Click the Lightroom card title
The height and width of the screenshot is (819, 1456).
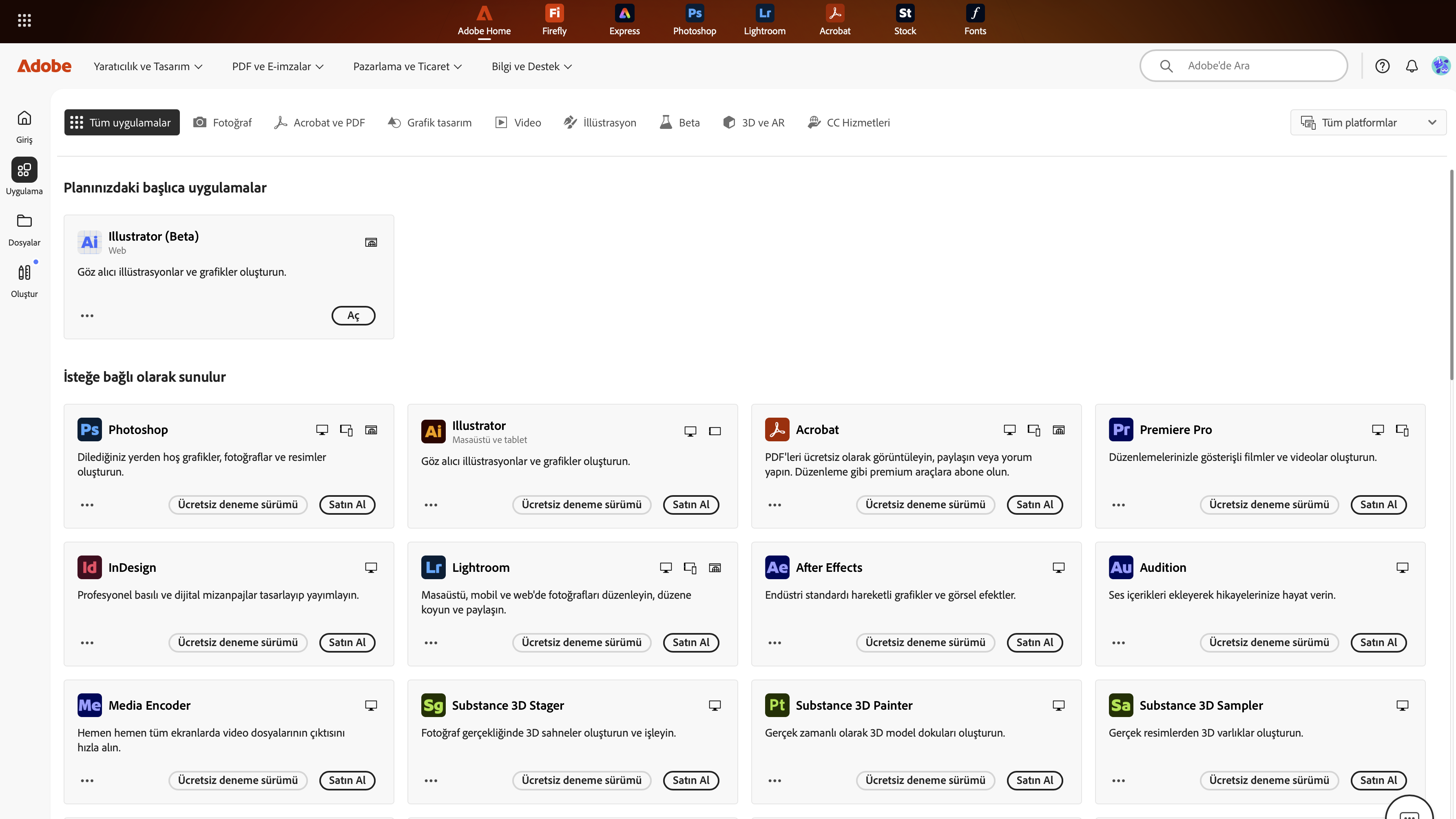[x=480, y=567]
